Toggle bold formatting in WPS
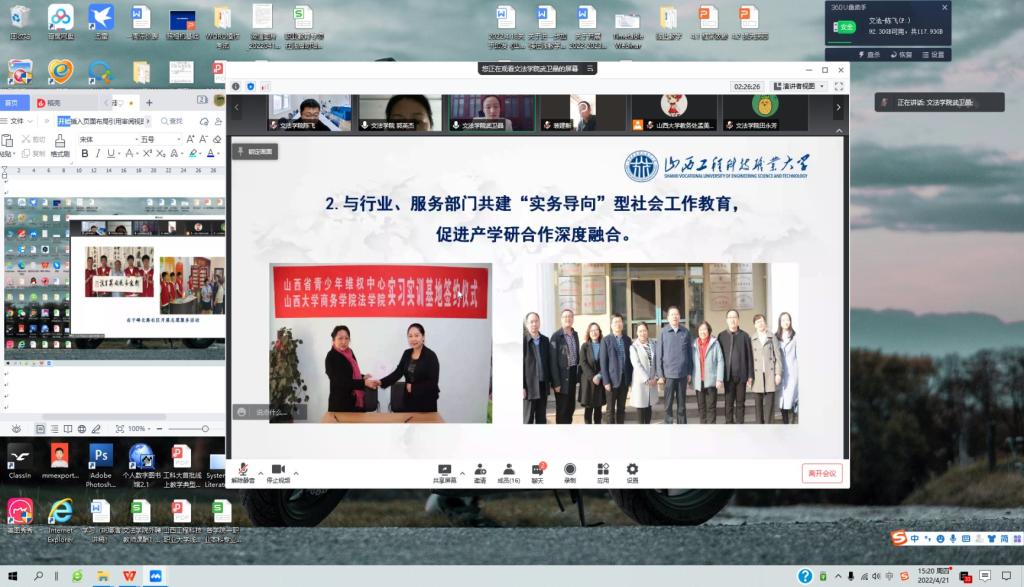Image resolution: width=1024 pixels, height=587 pixels. [x=84, y=153]
